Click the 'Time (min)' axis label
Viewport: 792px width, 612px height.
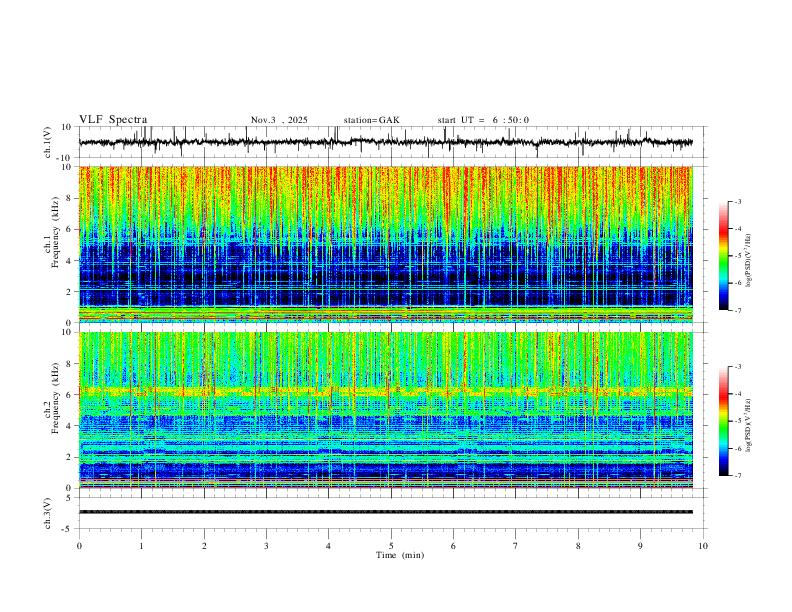coord(400,555)
